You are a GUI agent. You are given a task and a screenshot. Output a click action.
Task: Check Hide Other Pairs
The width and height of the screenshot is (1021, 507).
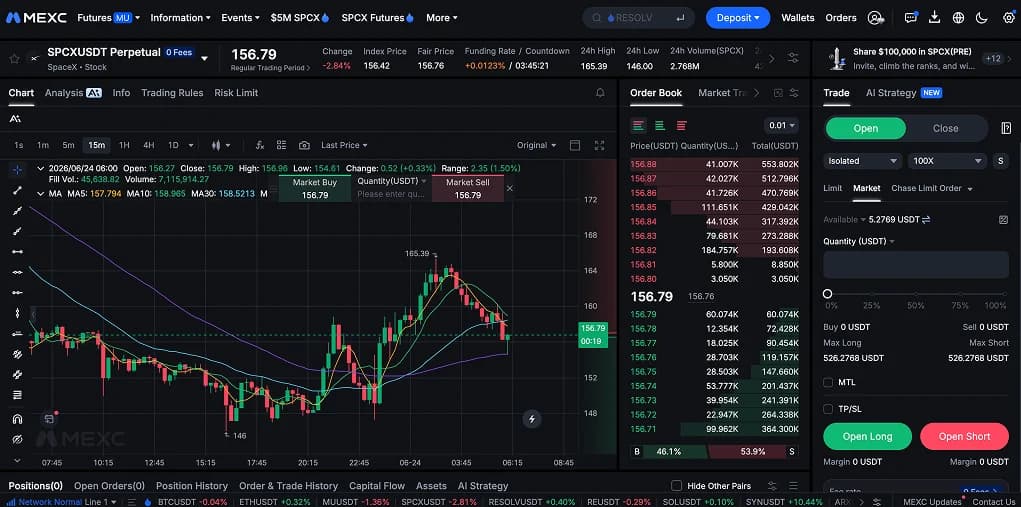677,486
